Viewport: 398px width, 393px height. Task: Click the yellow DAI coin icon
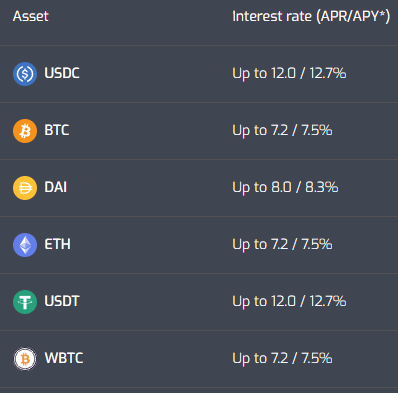coord(25,188)
